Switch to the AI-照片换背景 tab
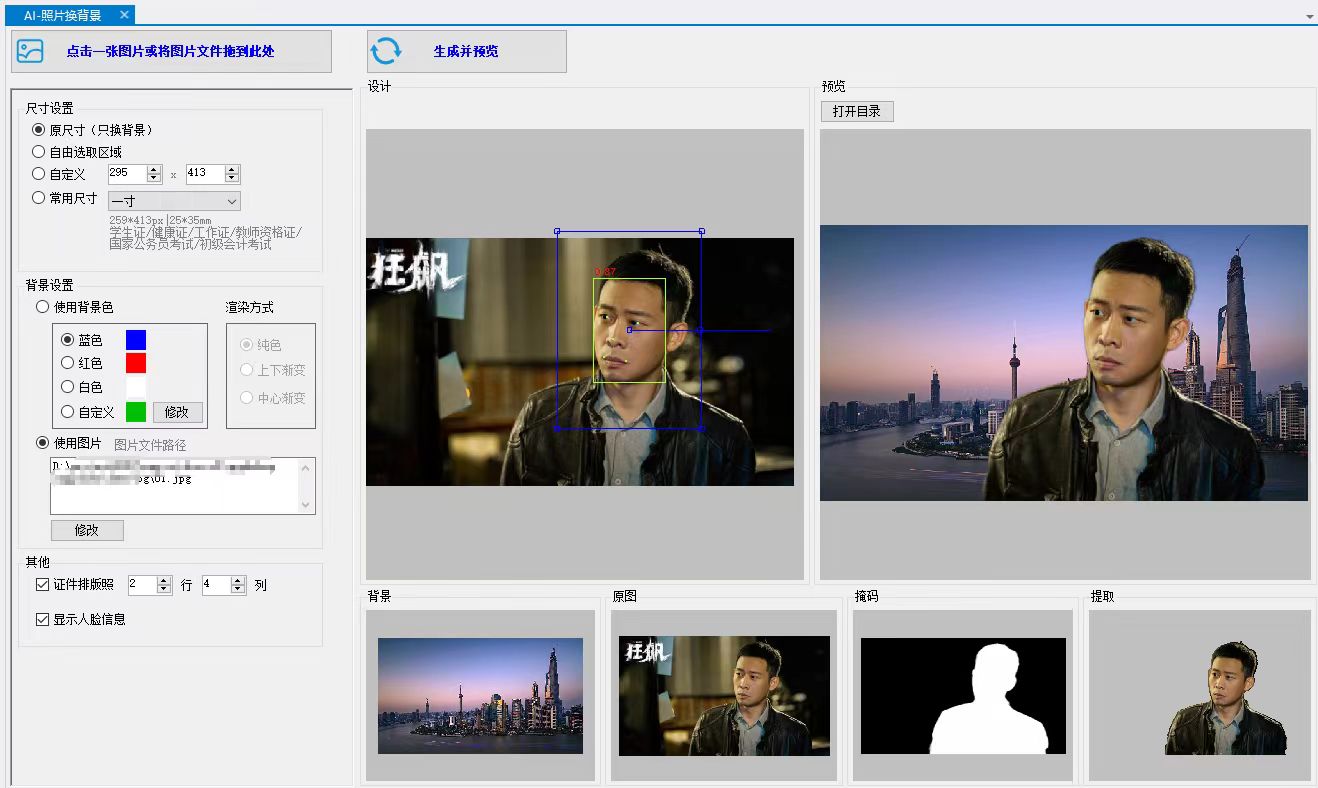 coord(62,15)
